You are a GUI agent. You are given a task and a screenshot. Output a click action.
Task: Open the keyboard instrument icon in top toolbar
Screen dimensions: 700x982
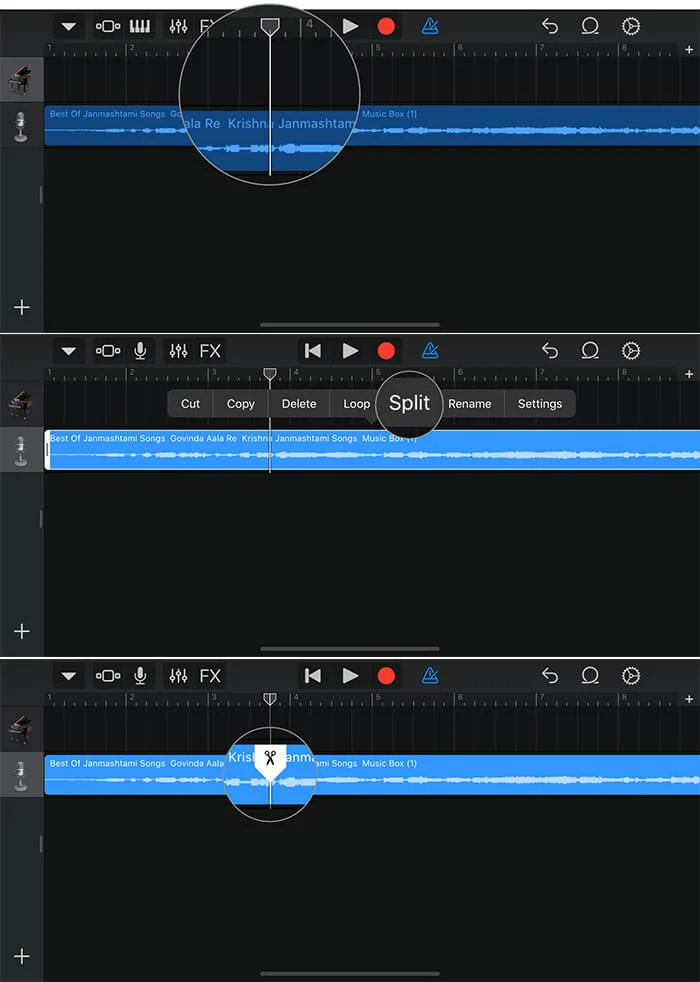click(x=140, y=26)
